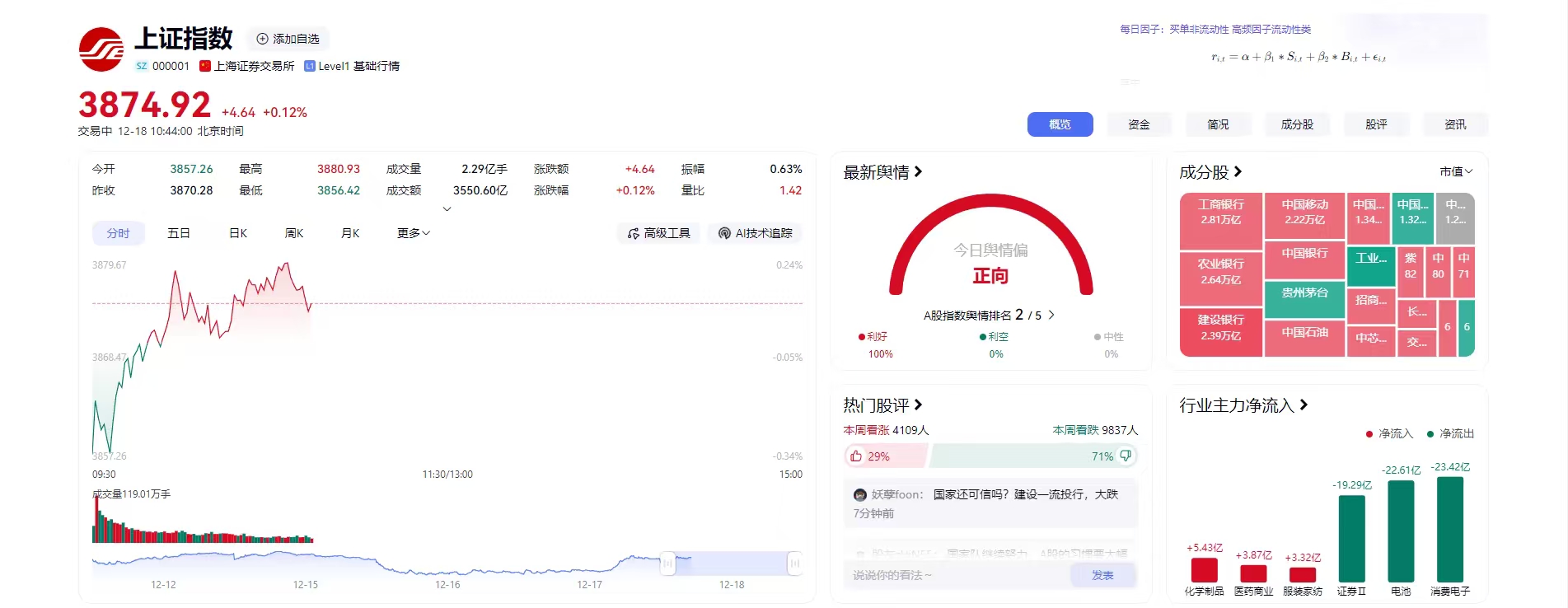Select 贵州茅台 tile in treemap
1568x608 pixels.
click(x=1305, y=299)
